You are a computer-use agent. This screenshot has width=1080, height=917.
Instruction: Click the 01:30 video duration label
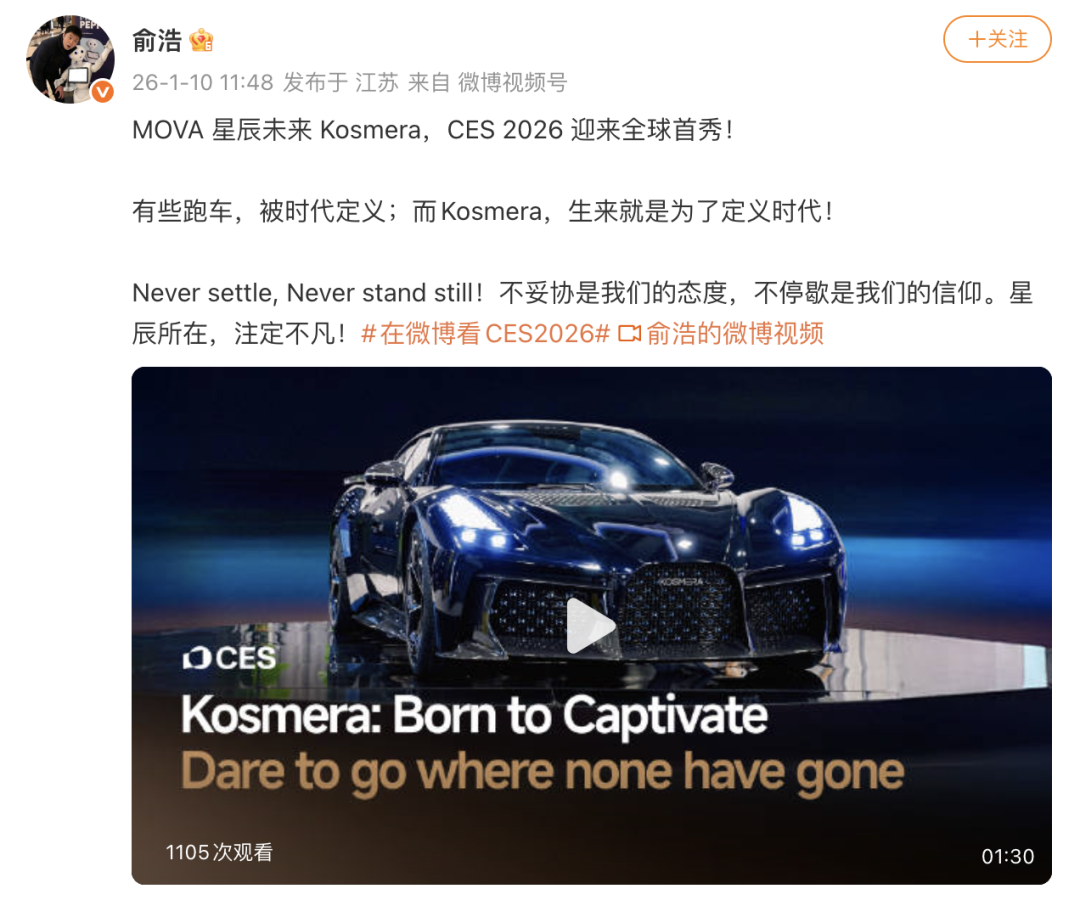(x=1008, y=856)
